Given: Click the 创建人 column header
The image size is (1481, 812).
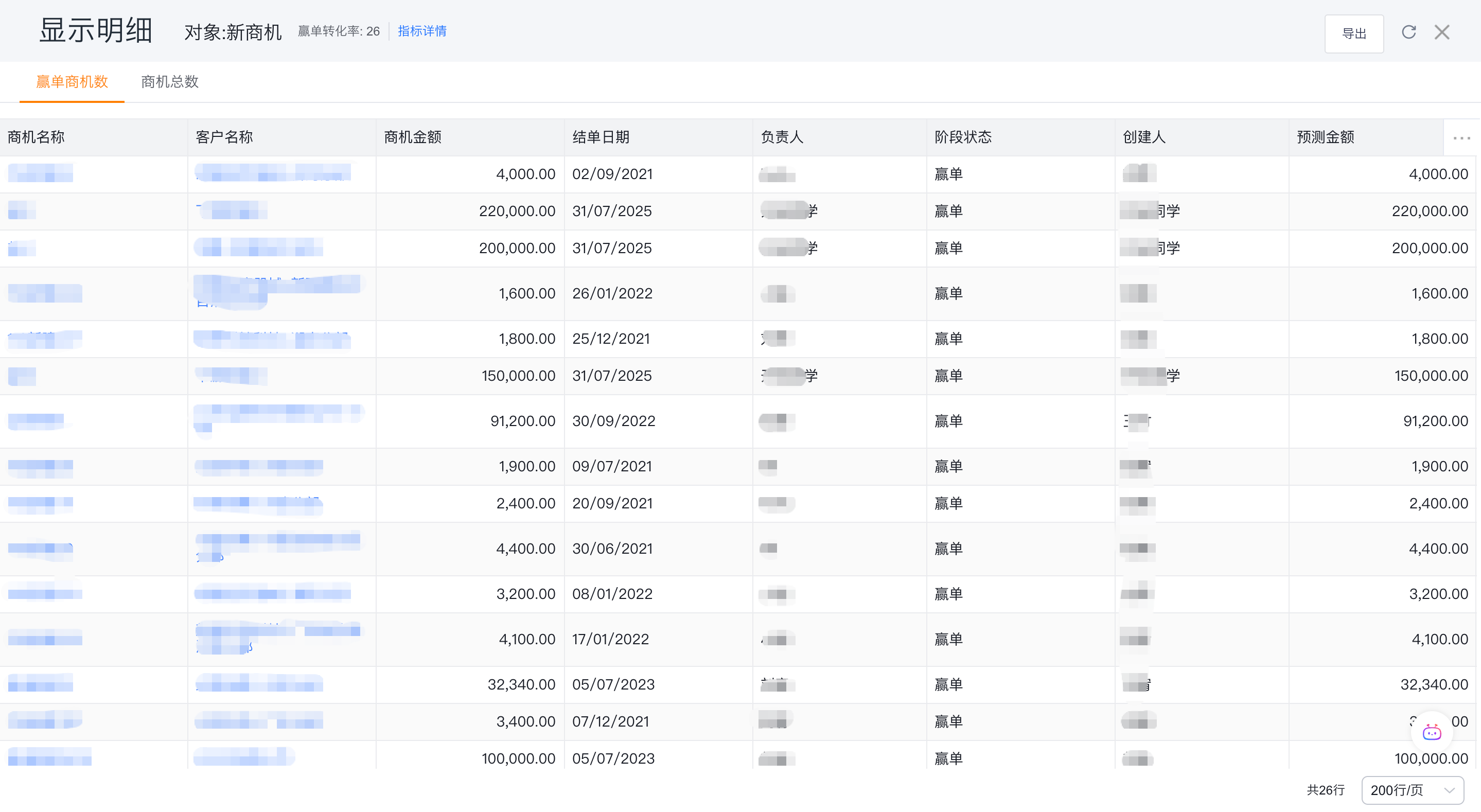Looking at the screenshot, I should point(1143,137).
